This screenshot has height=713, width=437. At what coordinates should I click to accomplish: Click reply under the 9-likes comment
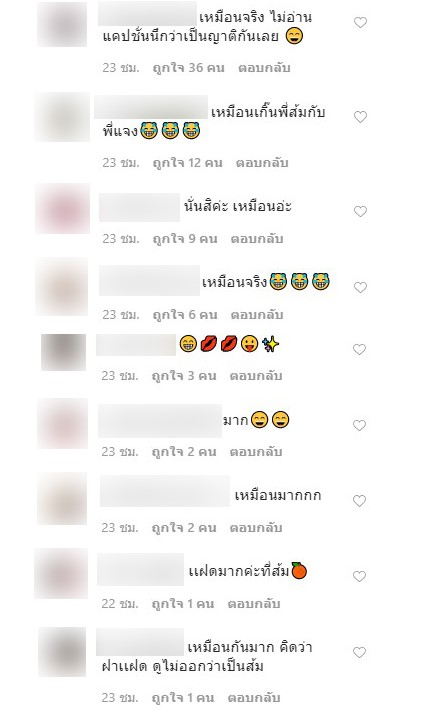[x=257, y=238]
